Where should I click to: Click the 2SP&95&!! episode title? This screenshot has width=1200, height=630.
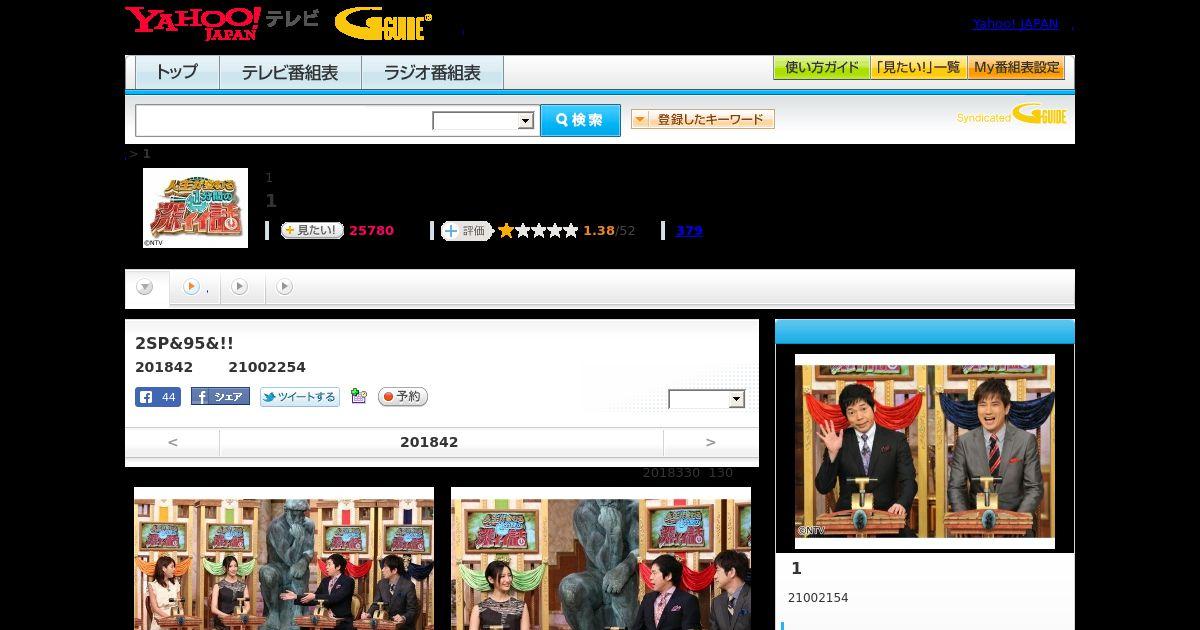coord(185,343)
